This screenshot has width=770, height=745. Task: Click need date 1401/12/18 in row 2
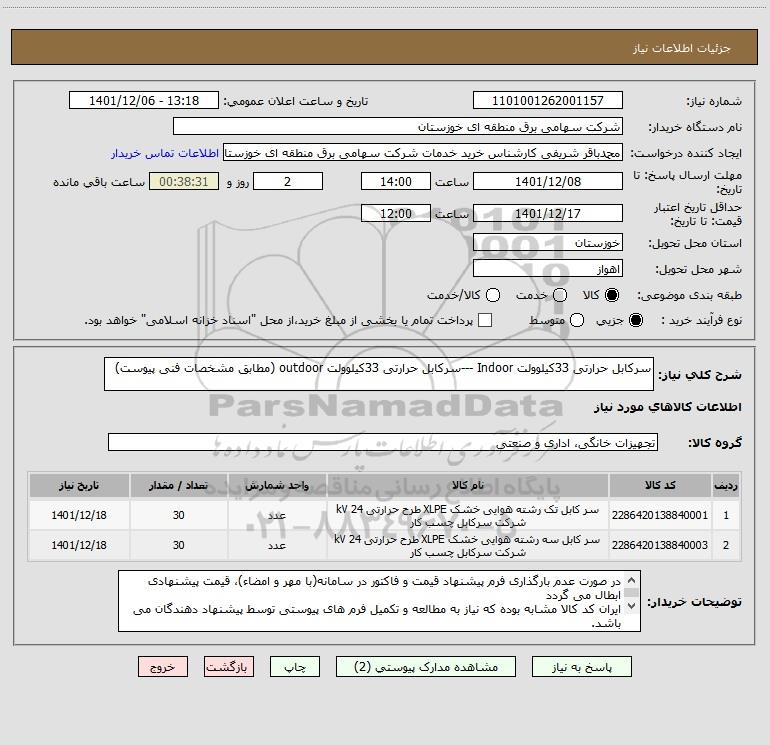pyautogui.click(x=79, y=545)
